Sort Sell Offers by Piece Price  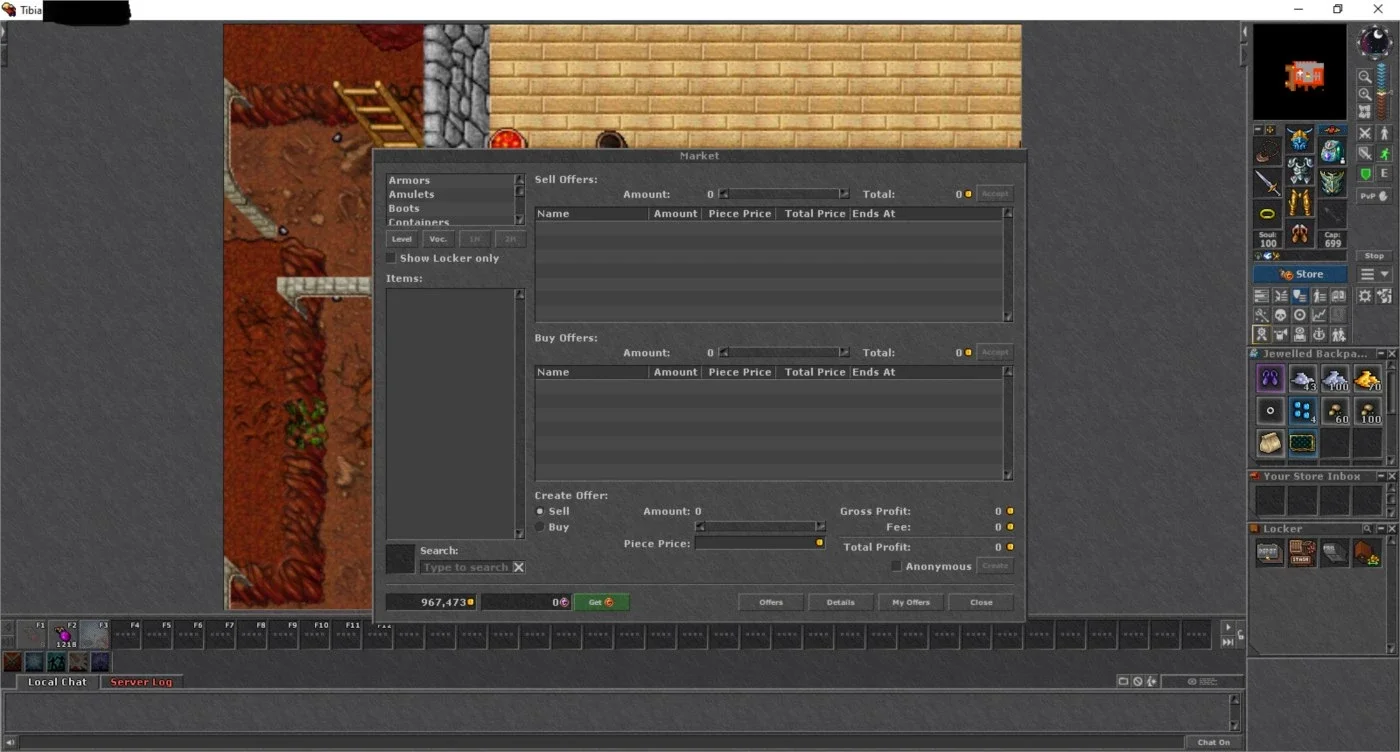click(x=740, y=214)
